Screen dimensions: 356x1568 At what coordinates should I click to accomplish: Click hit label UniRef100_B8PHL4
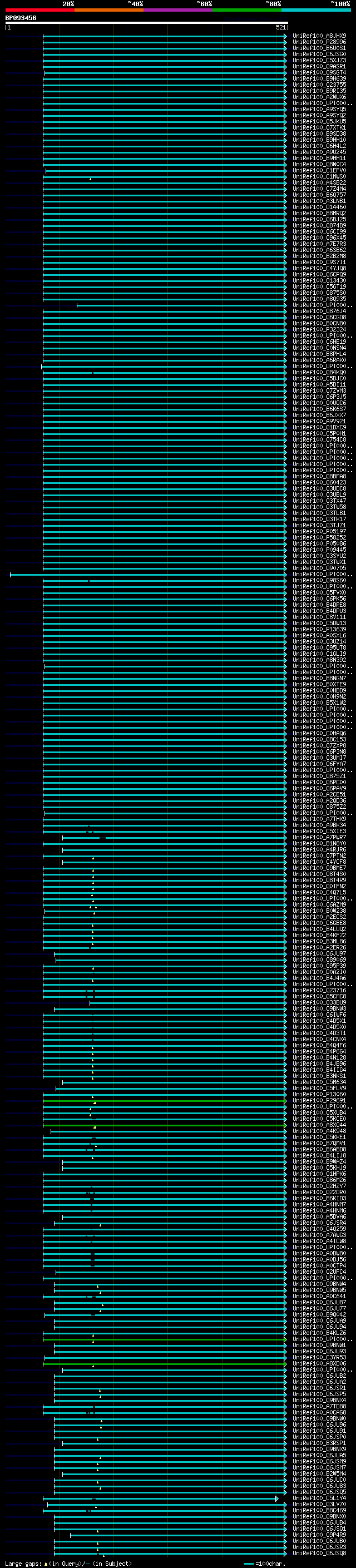319,354
